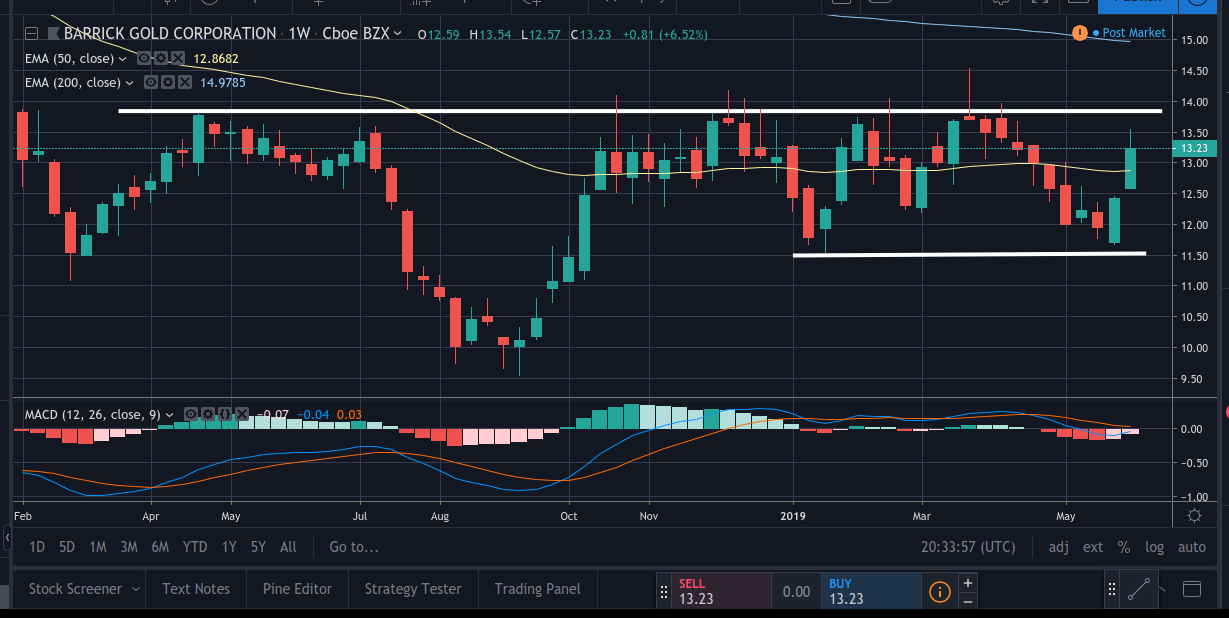Open the symbol dropdown arrow after Cboe BZX
The image size is (1229, 618).
coord(398,34)
